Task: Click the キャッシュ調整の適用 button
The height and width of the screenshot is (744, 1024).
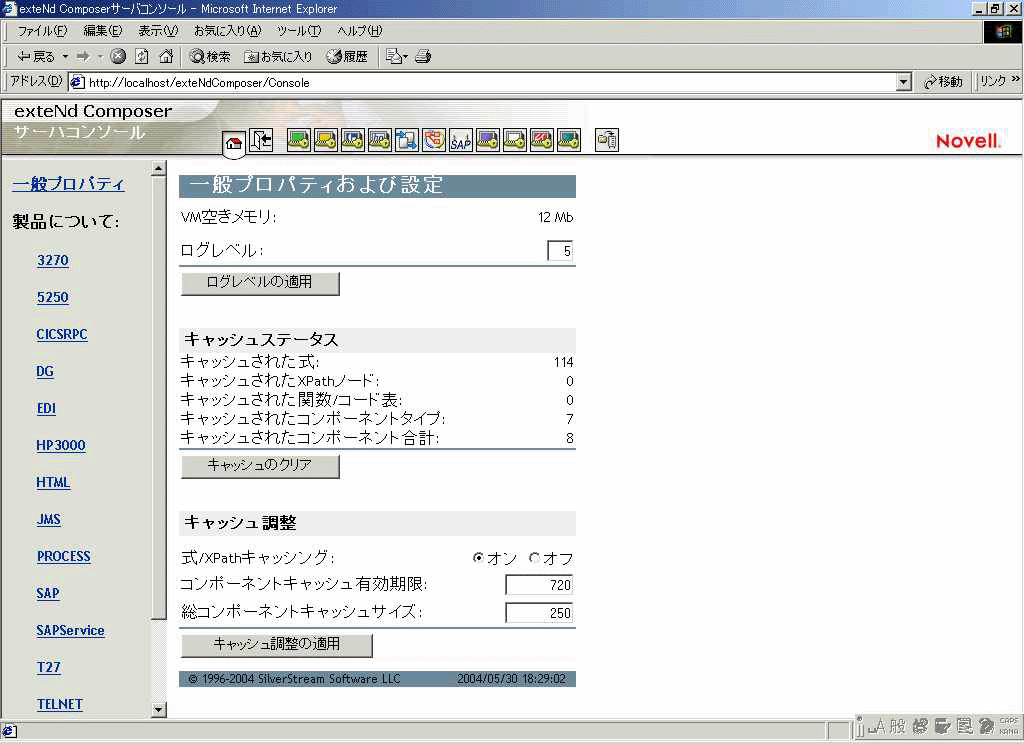Action: (276, 645)
